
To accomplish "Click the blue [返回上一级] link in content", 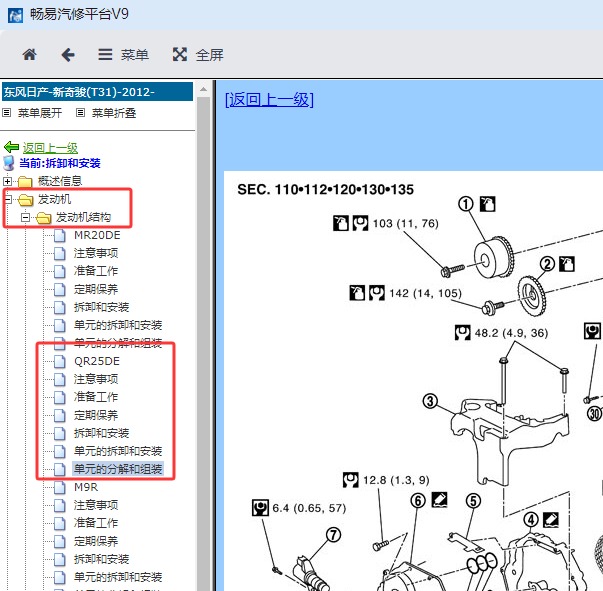I will 269,100.
